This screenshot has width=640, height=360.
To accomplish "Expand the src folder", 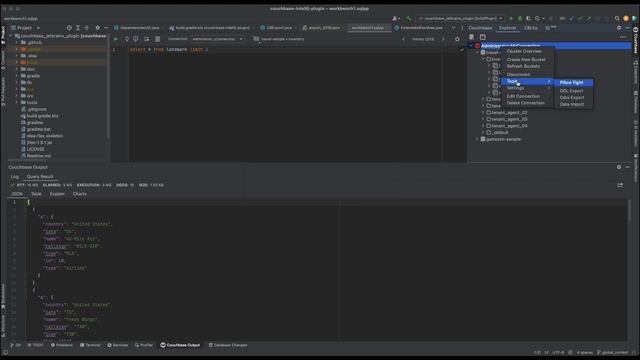I will tap(16, 96).
